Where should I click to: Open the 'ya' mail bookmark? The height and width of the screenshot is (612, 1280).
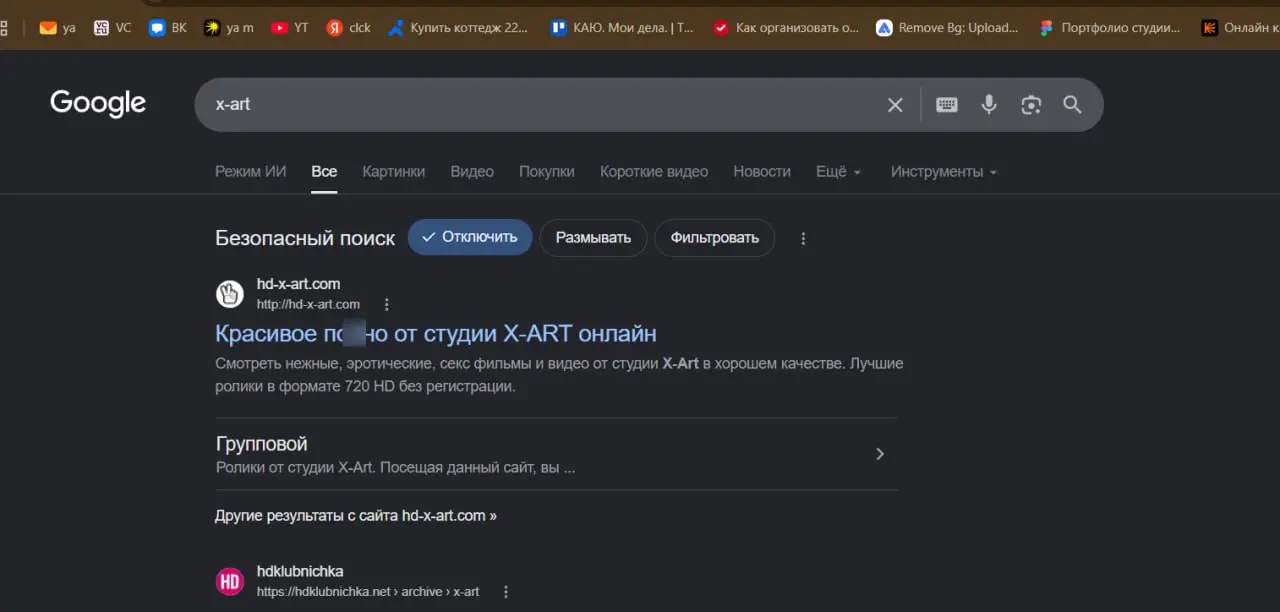tap(57, 28)
